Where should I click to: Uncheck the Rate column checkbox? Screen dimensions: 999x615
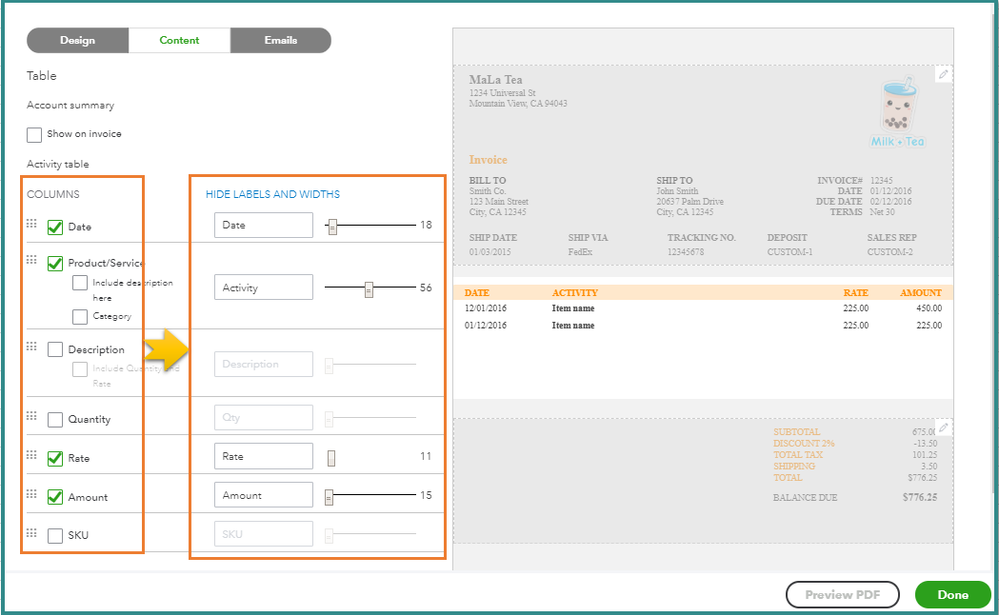55,458
